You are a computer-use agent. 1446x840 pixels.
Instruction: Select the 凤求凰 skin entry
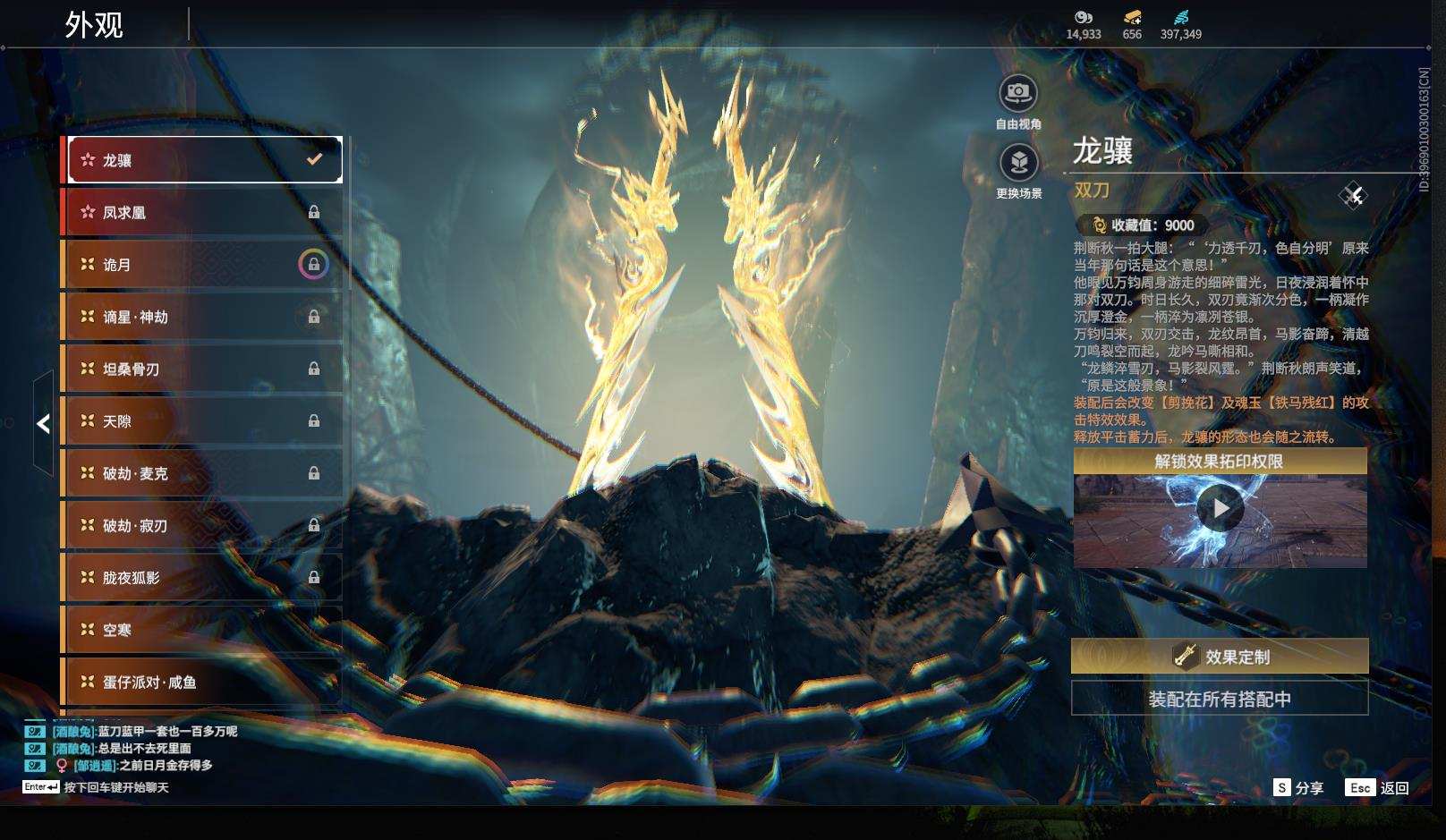pyautogui.click(x=203, y=212)
